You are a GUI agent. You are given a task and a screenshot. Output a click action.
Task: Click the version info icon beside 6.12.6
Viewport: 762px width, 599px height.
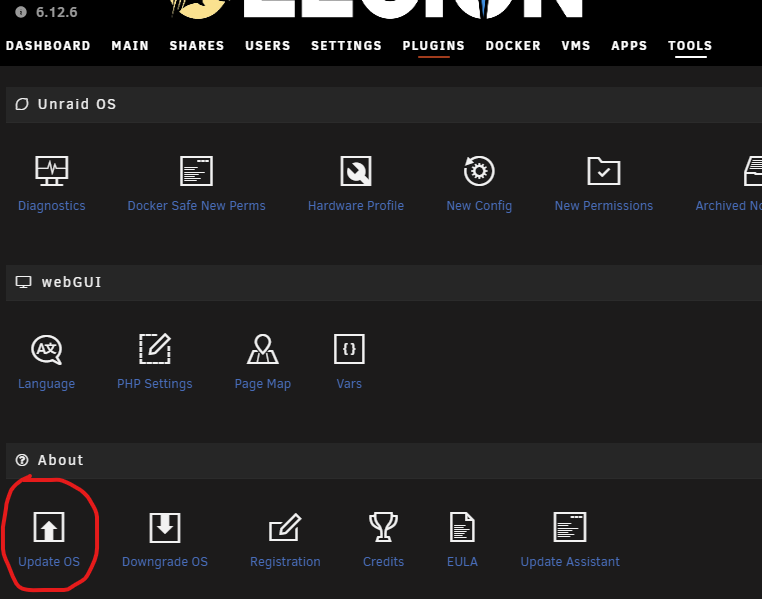point(21,12)
